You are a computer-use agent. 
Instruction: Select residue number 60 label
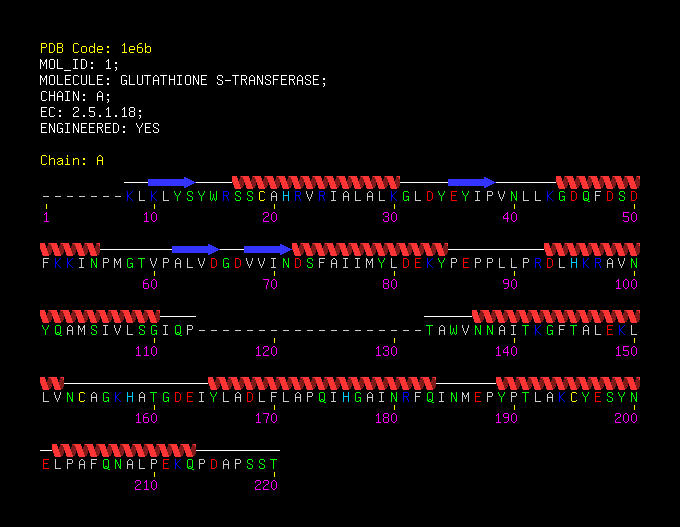click(150, 284)
